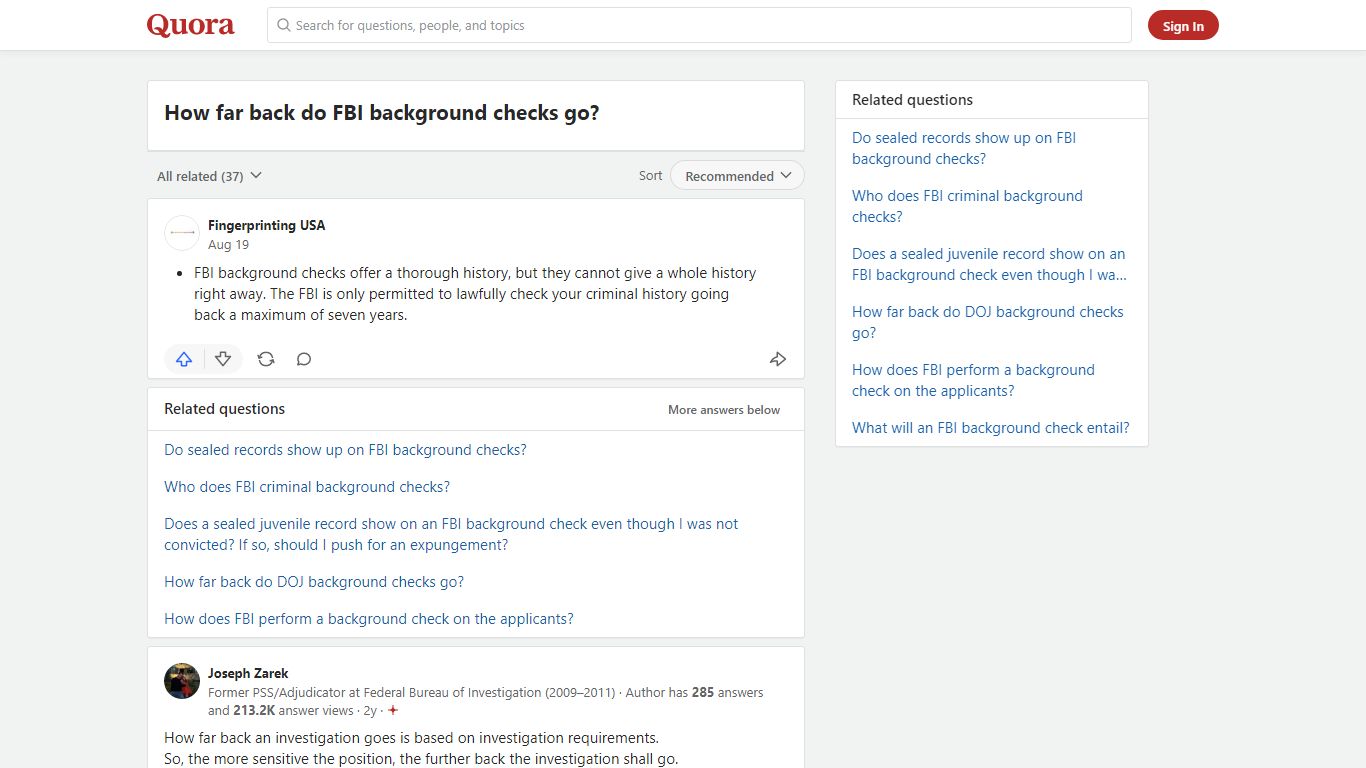This screenshot has width=1366, height=768.
Task: Open sidebar 'Who does FBI criminal background checks?'
Action: point(967,206)
